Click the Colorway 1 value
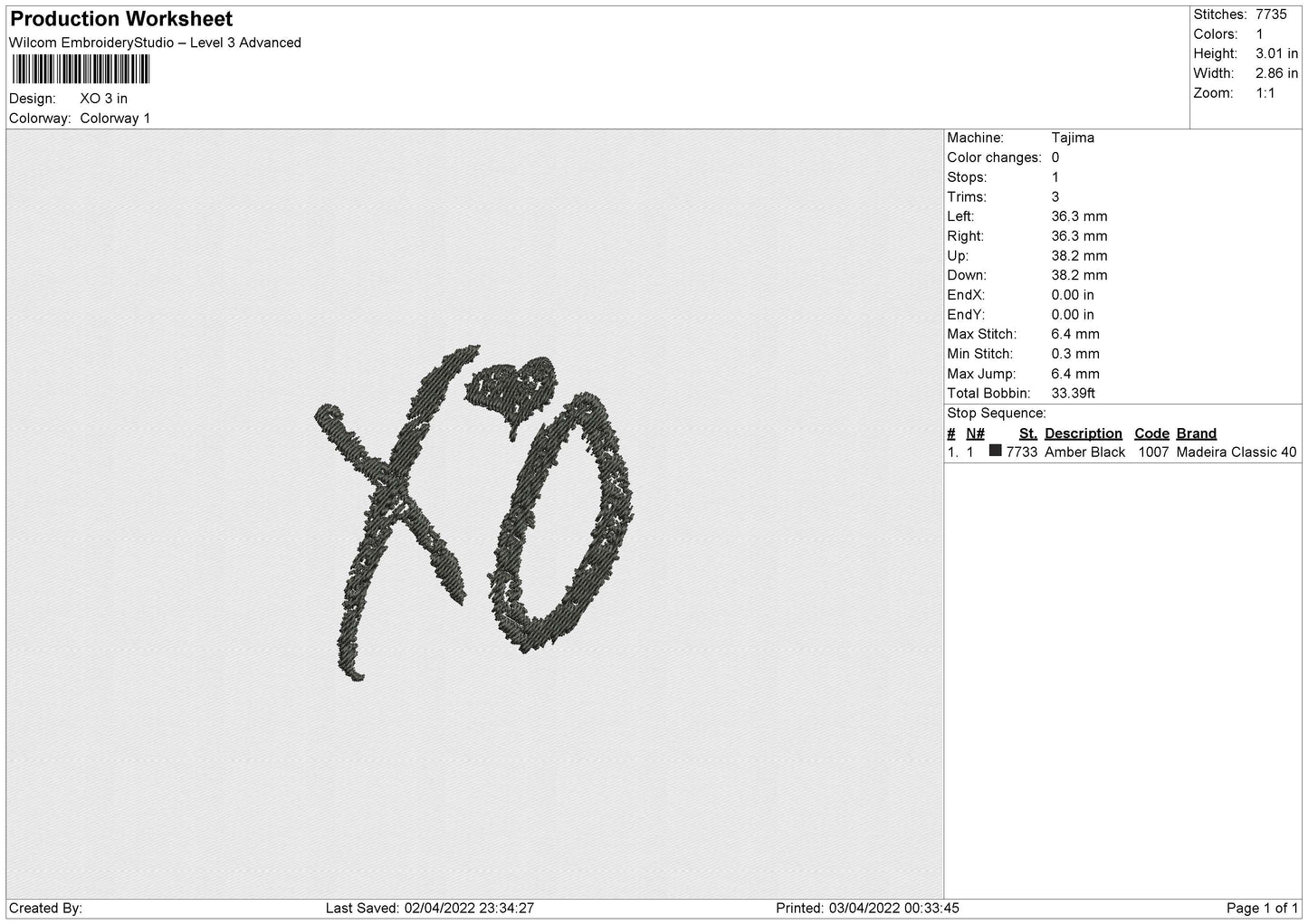This screenshot has height=924, width=1308. click(x=115, y=119)
